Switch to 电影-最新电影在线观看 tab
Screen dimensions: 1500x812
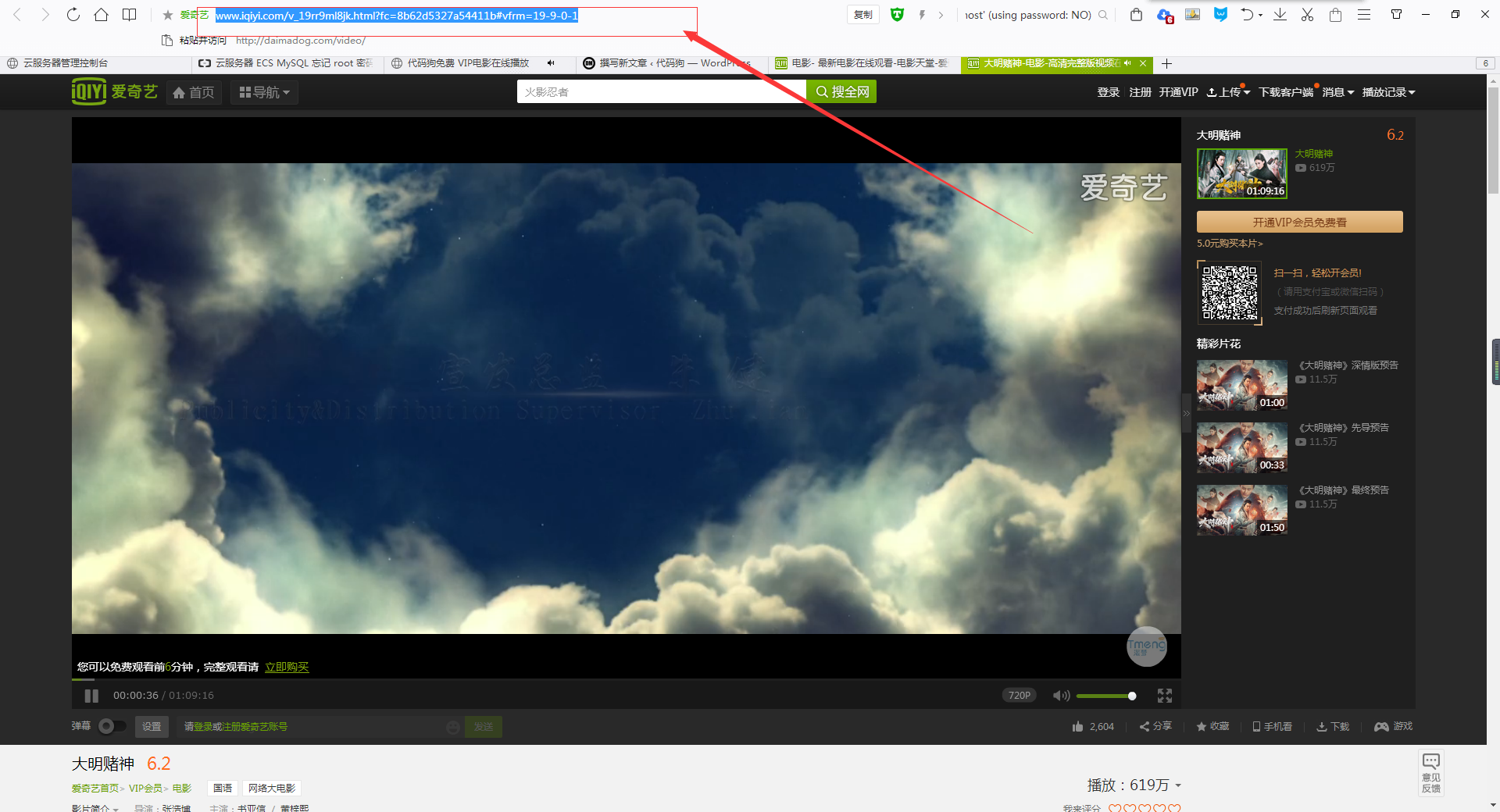pyautogui.click(x=866, y=63)
